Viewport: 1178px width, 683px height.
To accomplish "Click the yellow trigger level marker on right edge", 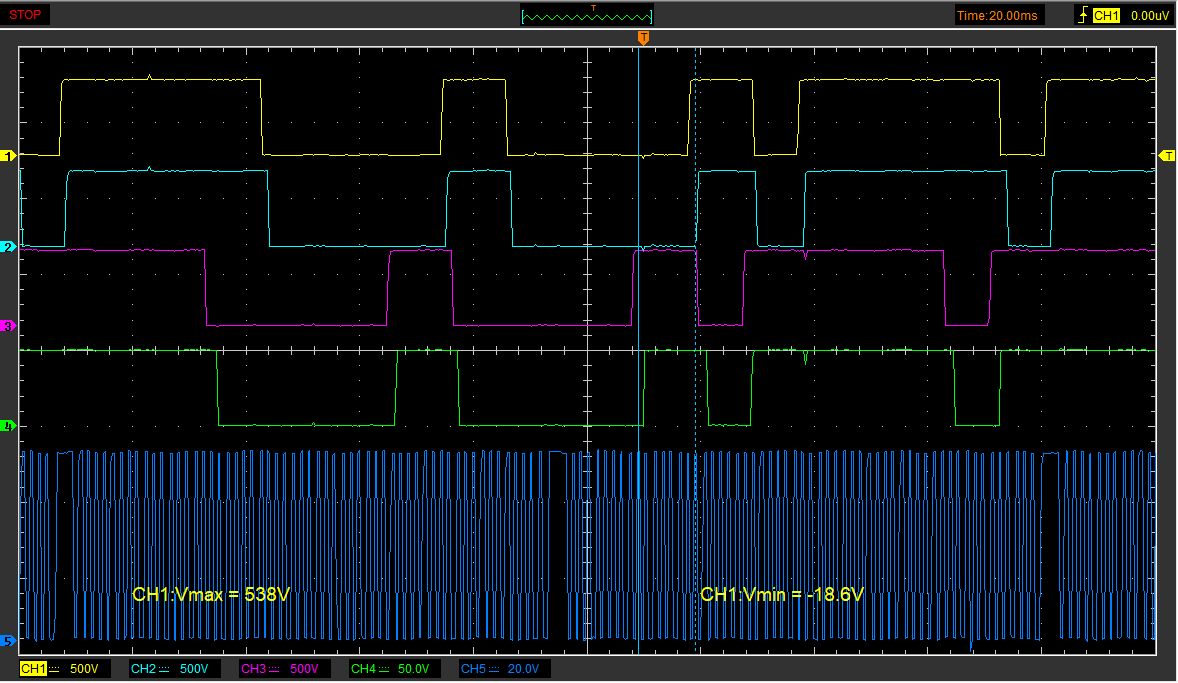I will [1168, 156].
